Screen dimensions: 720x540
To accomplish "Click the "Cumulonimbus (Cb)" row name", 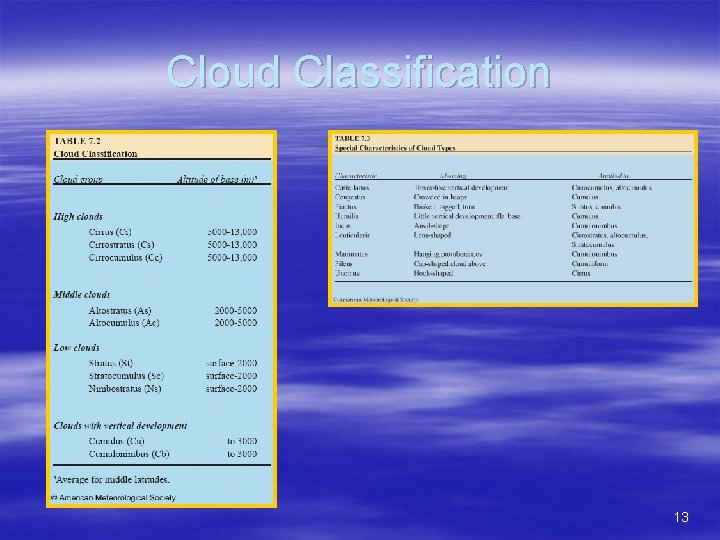I will click(129, 454).
